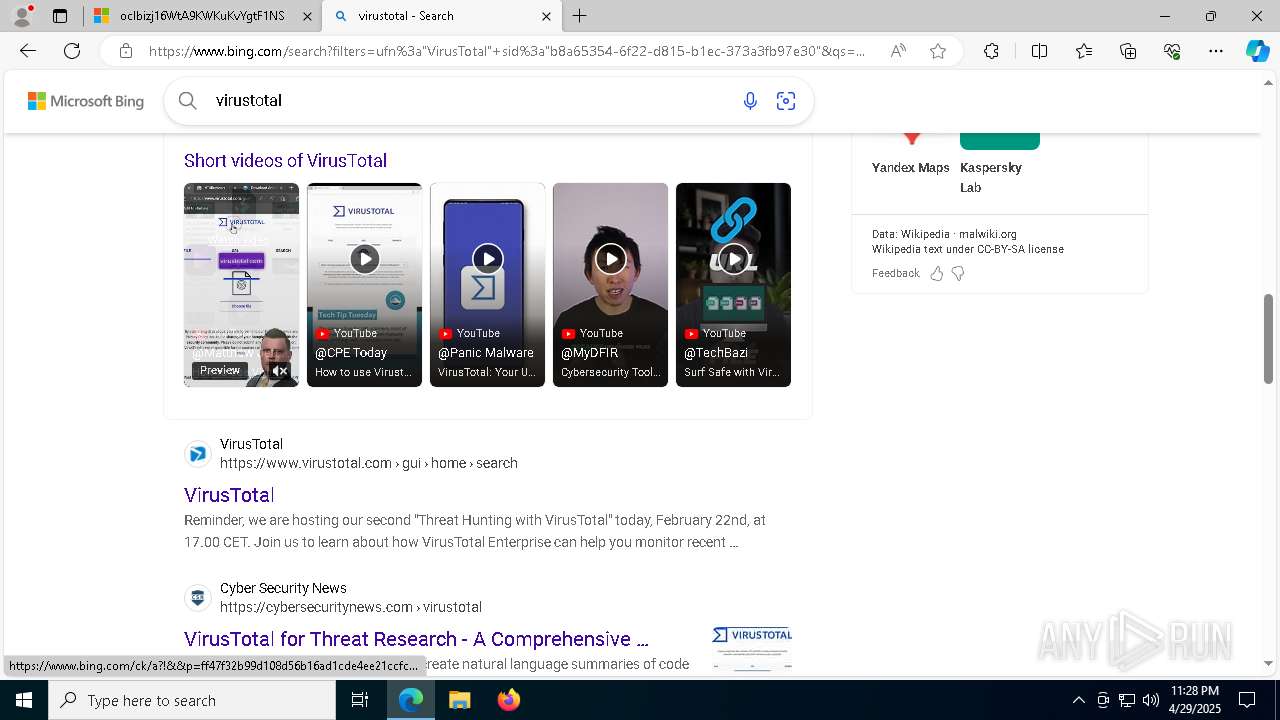Give thumbs up feedback
This screenshot has height=720, width=1280.
point(937,273)
